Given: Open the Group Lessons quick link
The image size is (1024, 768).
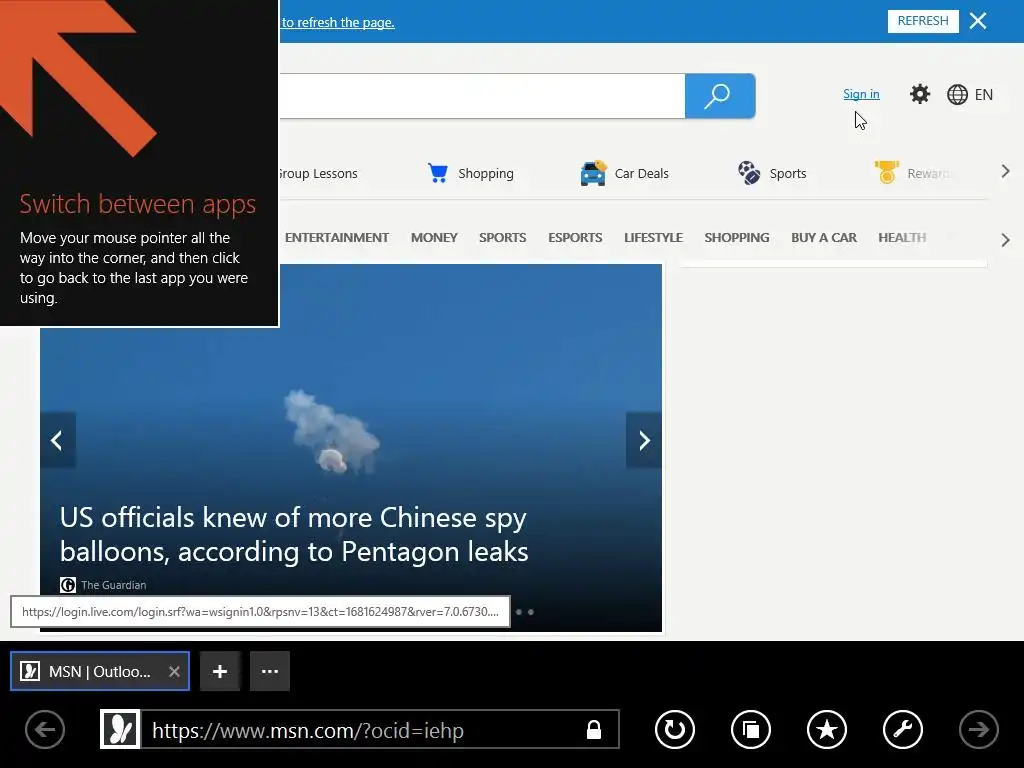Looking at the screenshot, I should point(318,174).
